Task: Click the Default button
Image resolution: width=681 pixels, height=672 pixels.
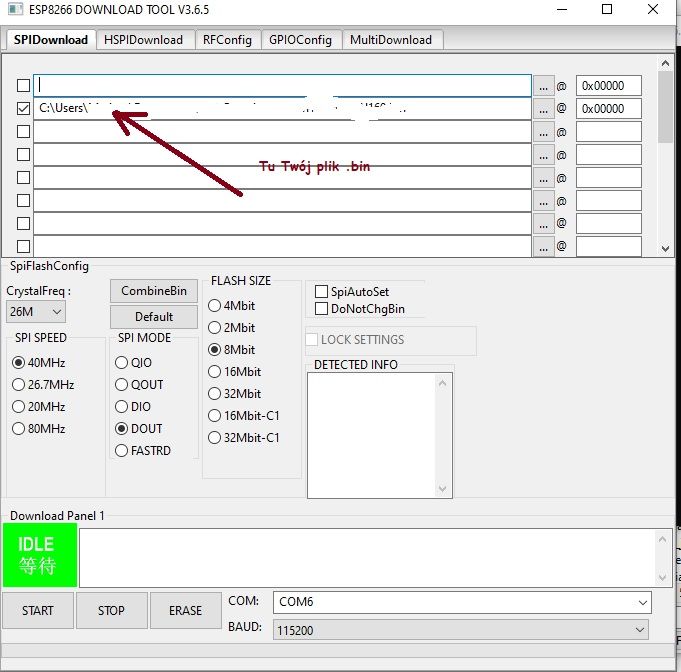Action: (x=154, y=317)
